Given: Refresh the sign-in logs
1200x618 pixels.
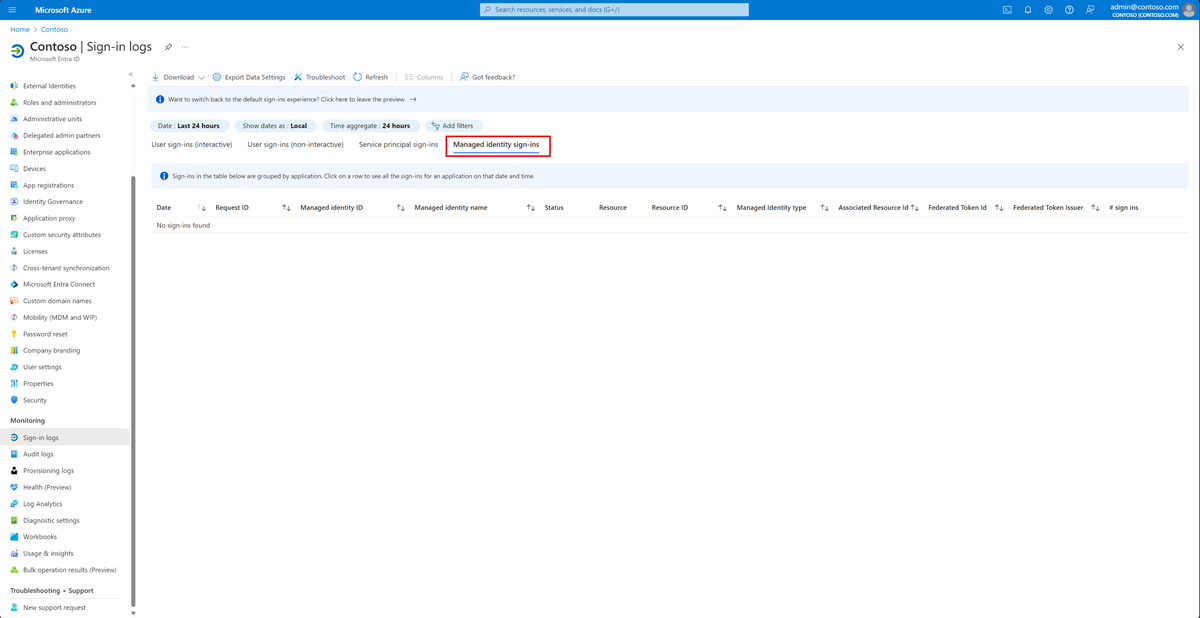Looking at the screenshot, I should tap(370, 77).
